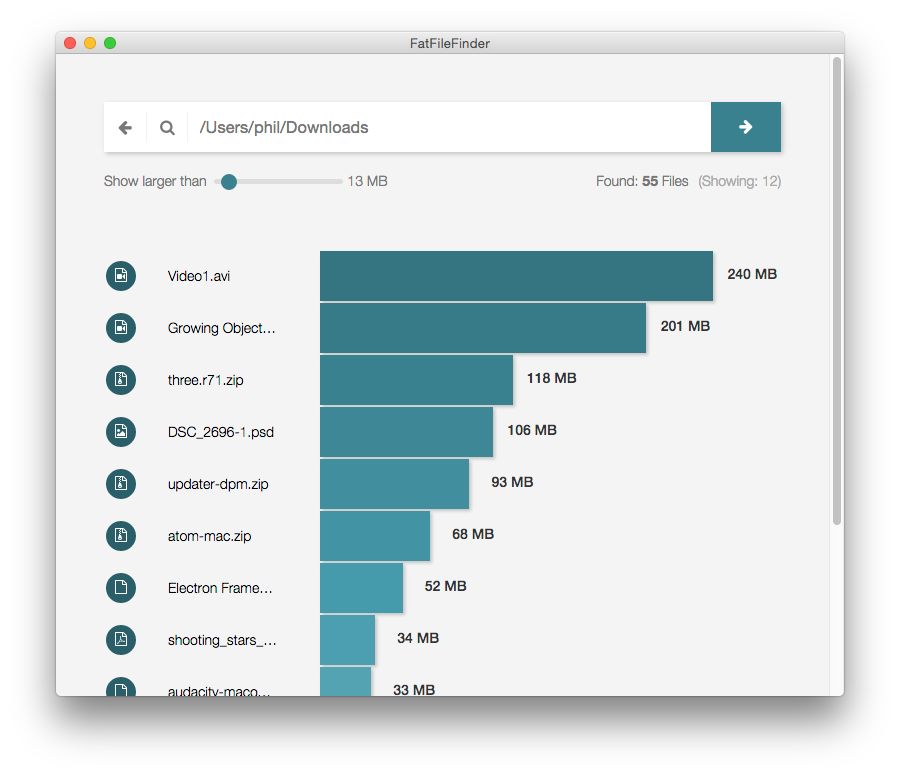Image resolution: width=900 pixels, height=776 pixels.
Task: Click the file icon beside Growing Object
Action: tap(120, 328)
